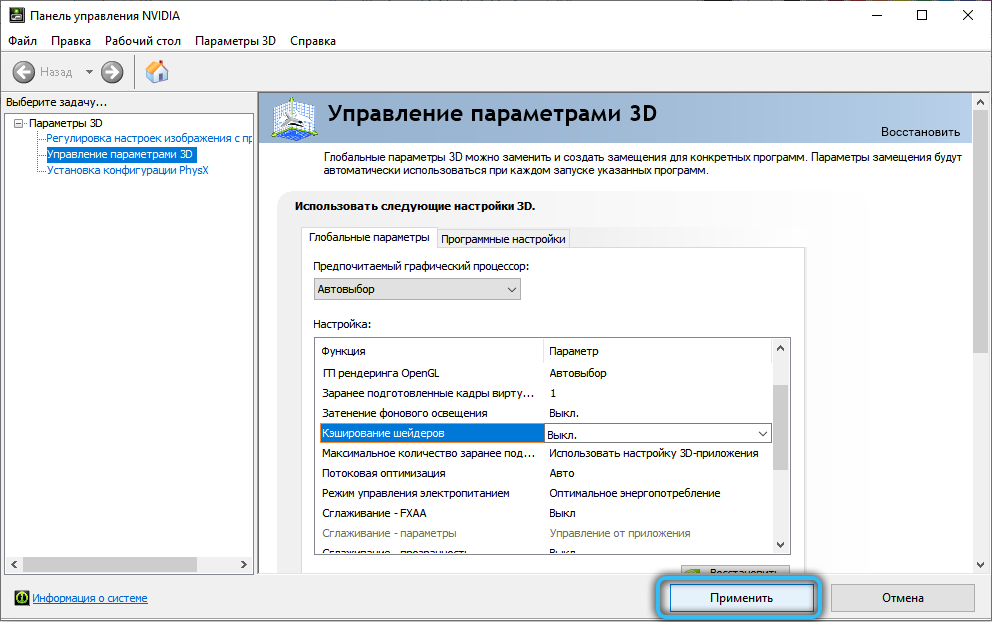Collapse the Параметры 3D tree node
992x622 pixels.
click(19, 123)
